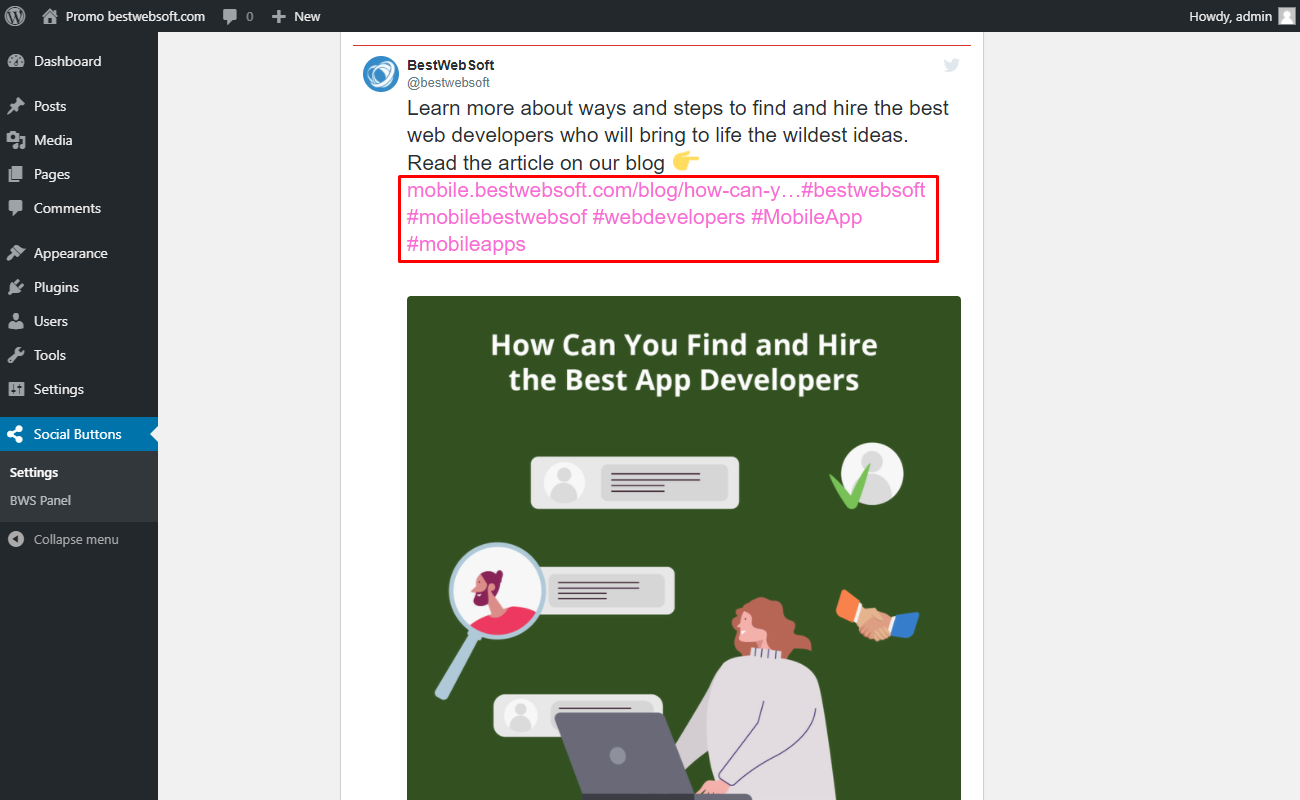Click Collapse menu text
The width and height of the screenshot is (1300, 800).
(76, 539)
